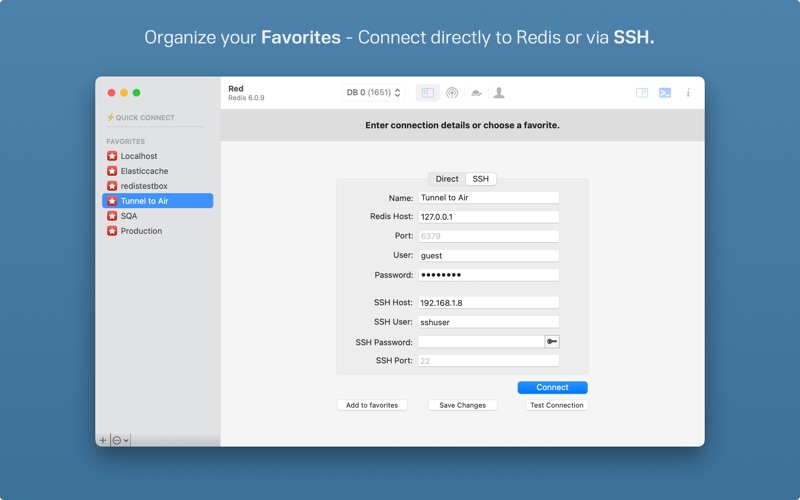
Task: Click the Test Connection button
Action: pos(557,405)
